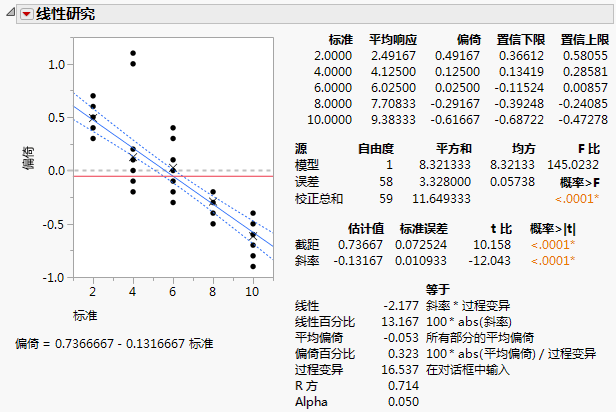Click the formula text 斜率 * 过程变异
Screen dimensions: 616x412
[x=468, y=306]
